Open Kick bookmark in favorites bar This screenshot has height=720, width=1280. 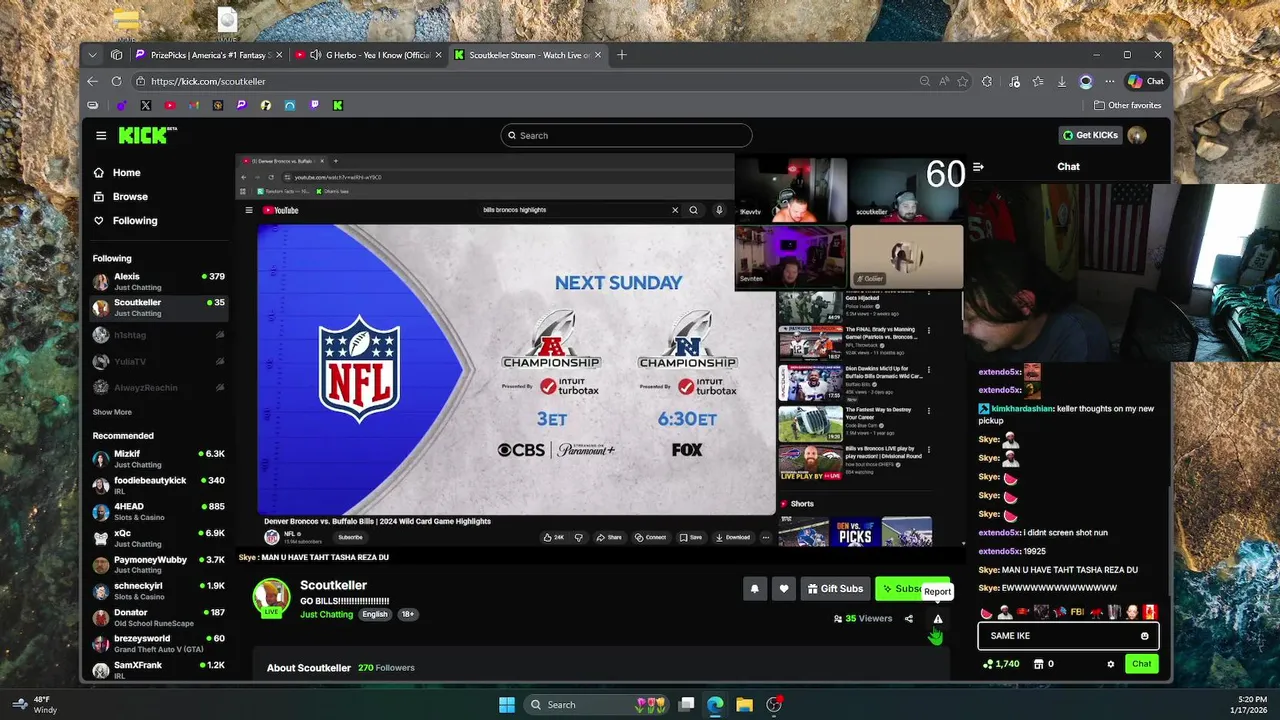point(338,105)
